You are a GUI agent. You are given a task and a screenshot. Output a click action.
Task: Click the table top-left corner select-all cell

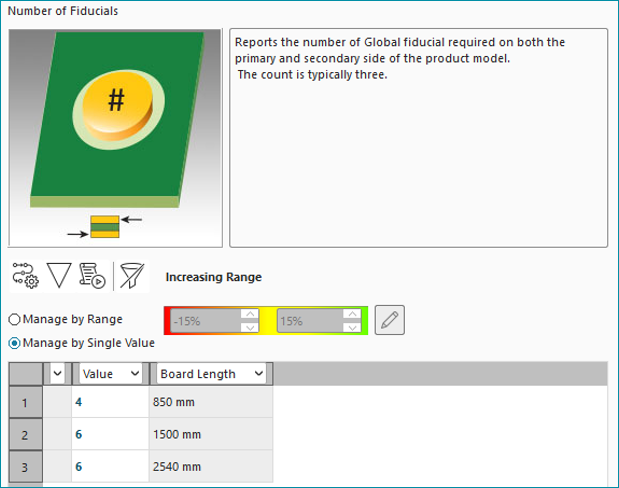[25, 374]
